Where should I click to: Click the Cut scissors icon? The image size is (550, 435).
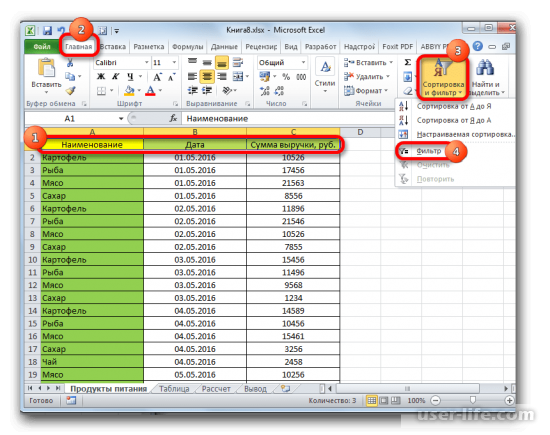point(70,63)
